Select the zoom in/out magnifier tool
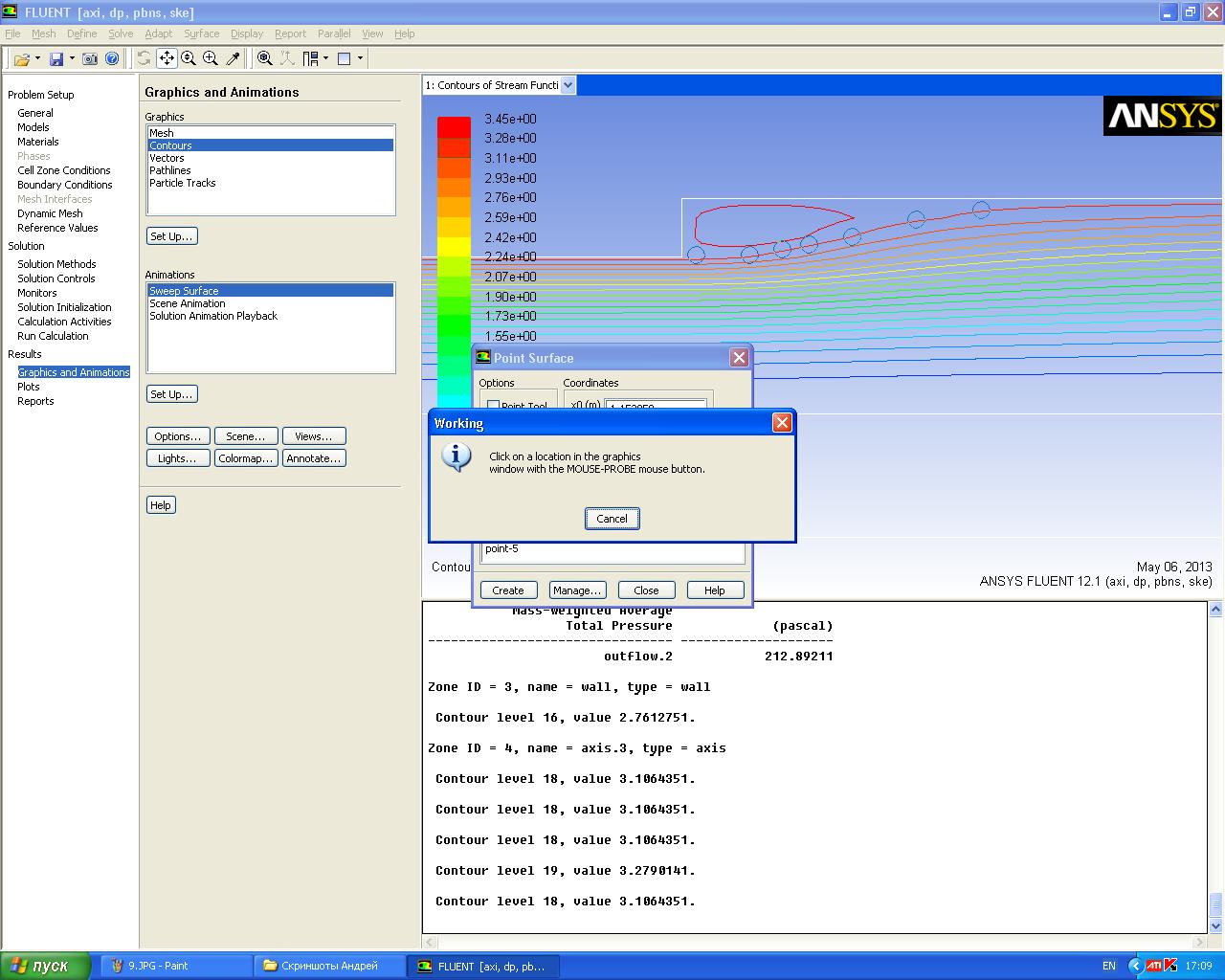This screenshot has width=1225, height=980. pos(189,58)
